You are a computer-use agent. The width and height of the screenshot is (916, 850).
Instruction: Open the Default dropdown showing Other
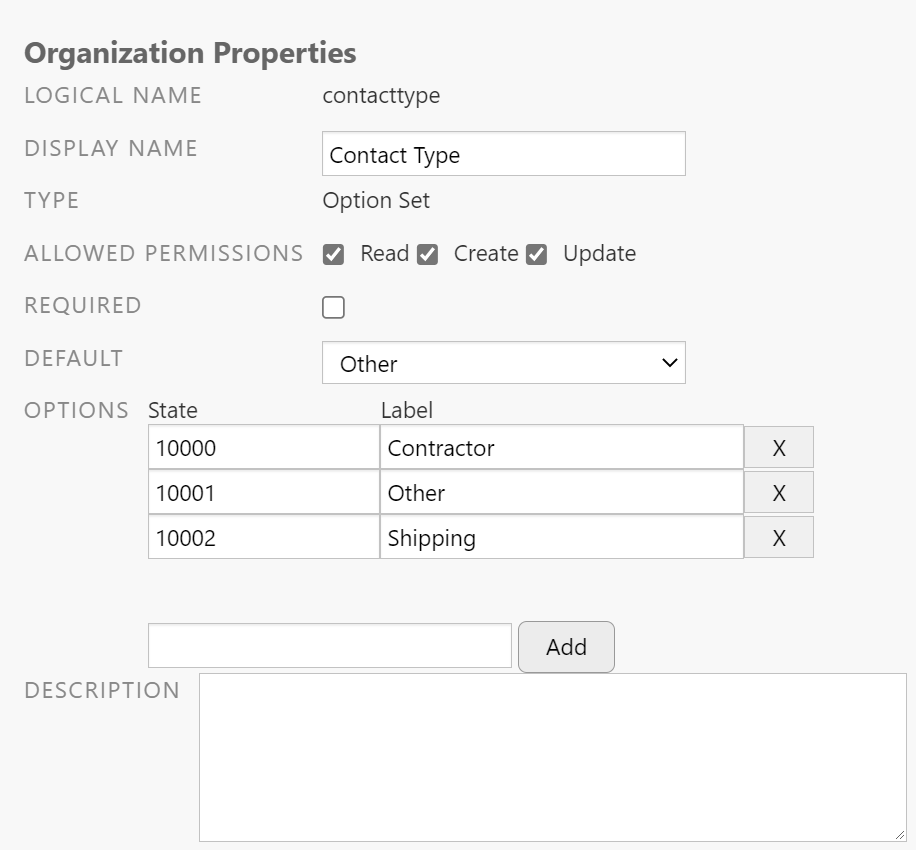504,363
